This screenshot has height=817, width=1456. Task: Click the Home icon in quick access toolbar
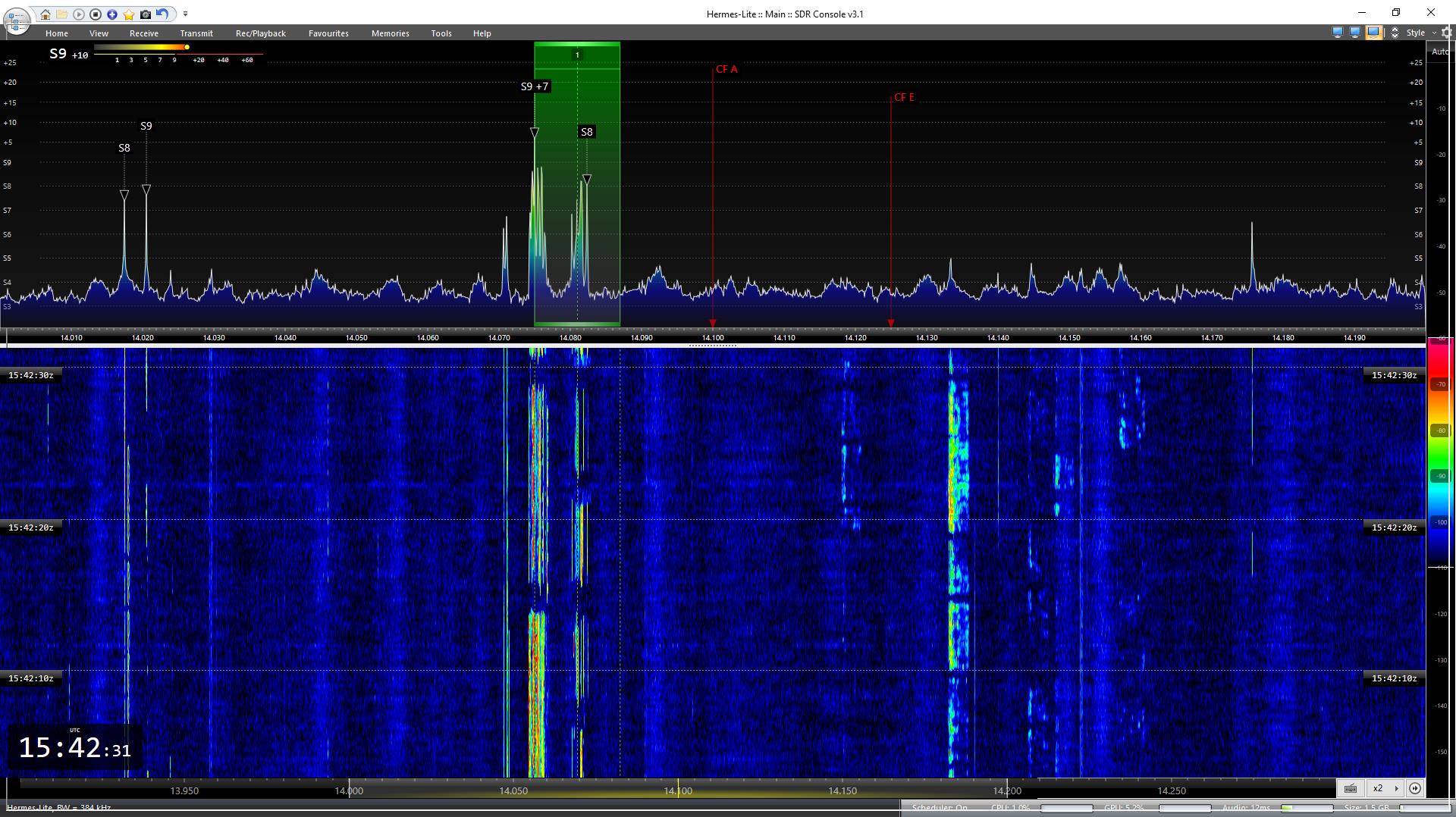[x=45, y=14]
